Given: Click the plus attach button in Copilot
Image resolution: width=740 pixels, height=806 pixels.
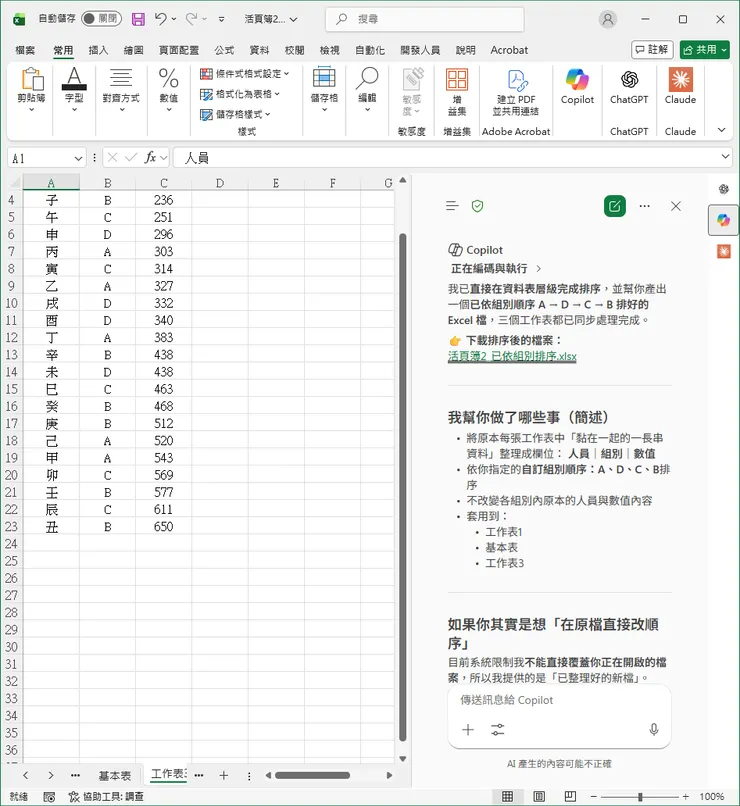Looking at the screenshot, I should (468, 729).
